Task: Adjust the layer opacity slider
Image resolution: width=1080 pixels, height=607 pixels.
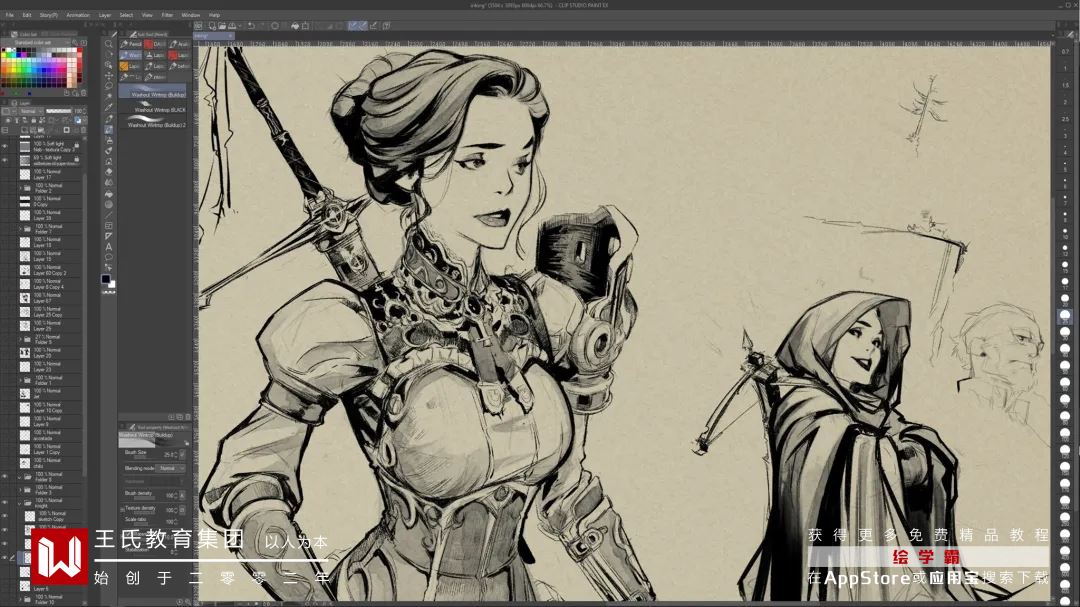Action: (x=59, y=111)
